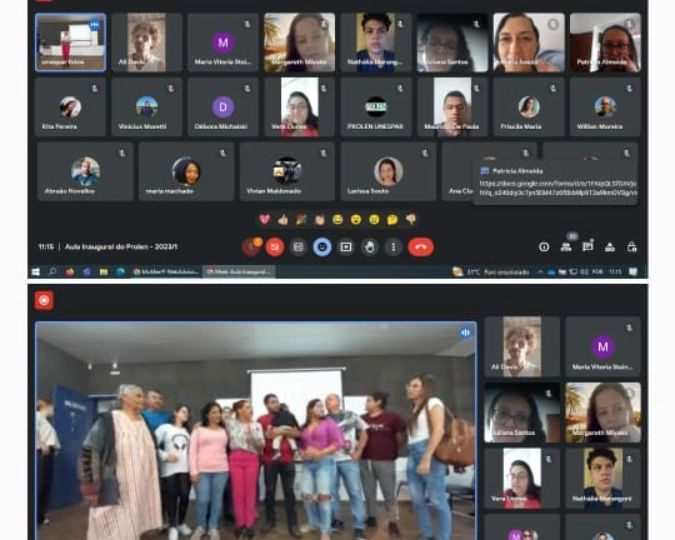Screen dimensions: 675x540
Task: Open the taskbar weather widget
Action: [490, 272]
